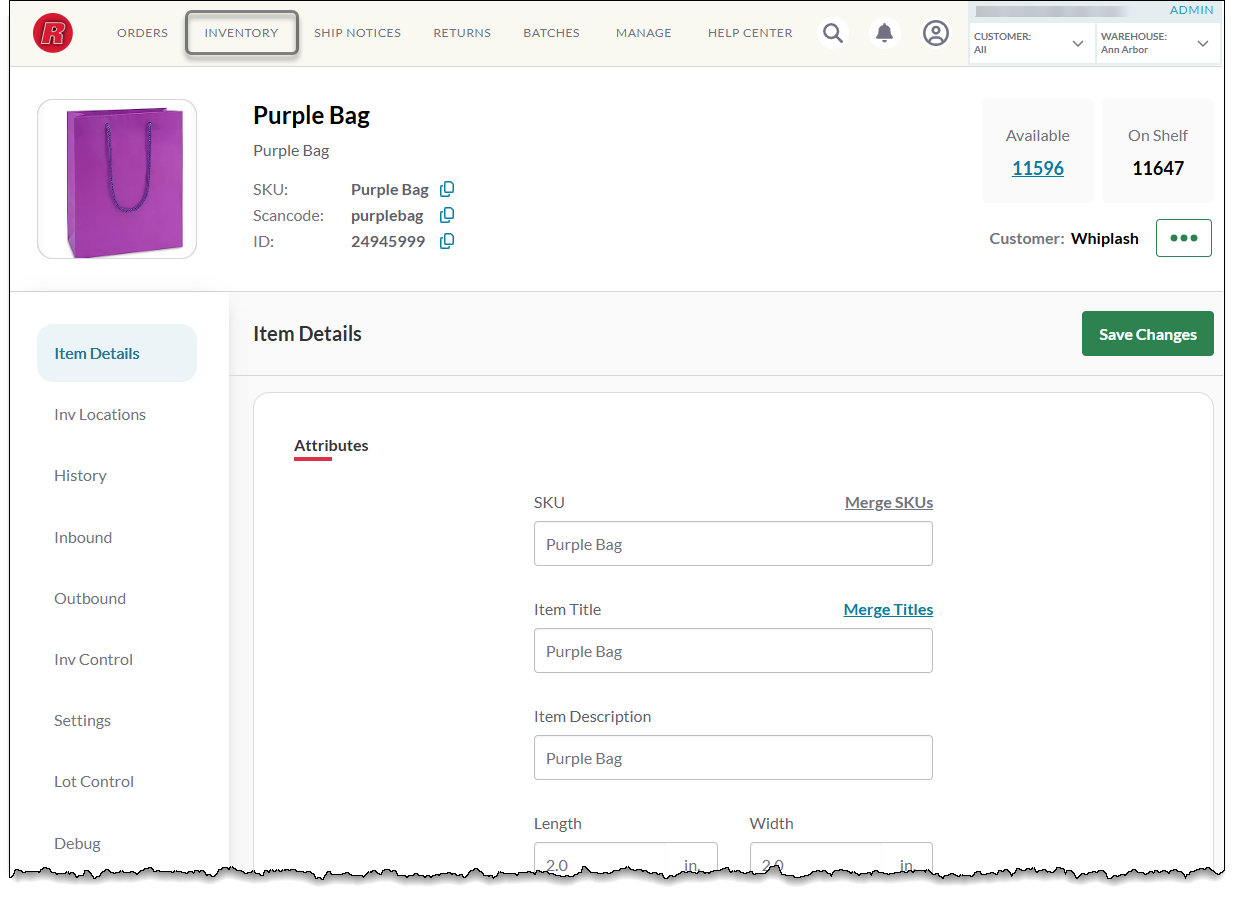Viewport: 1234px width, 900px height.
Task: Save changes to the item
Action: coord(1147,333)
